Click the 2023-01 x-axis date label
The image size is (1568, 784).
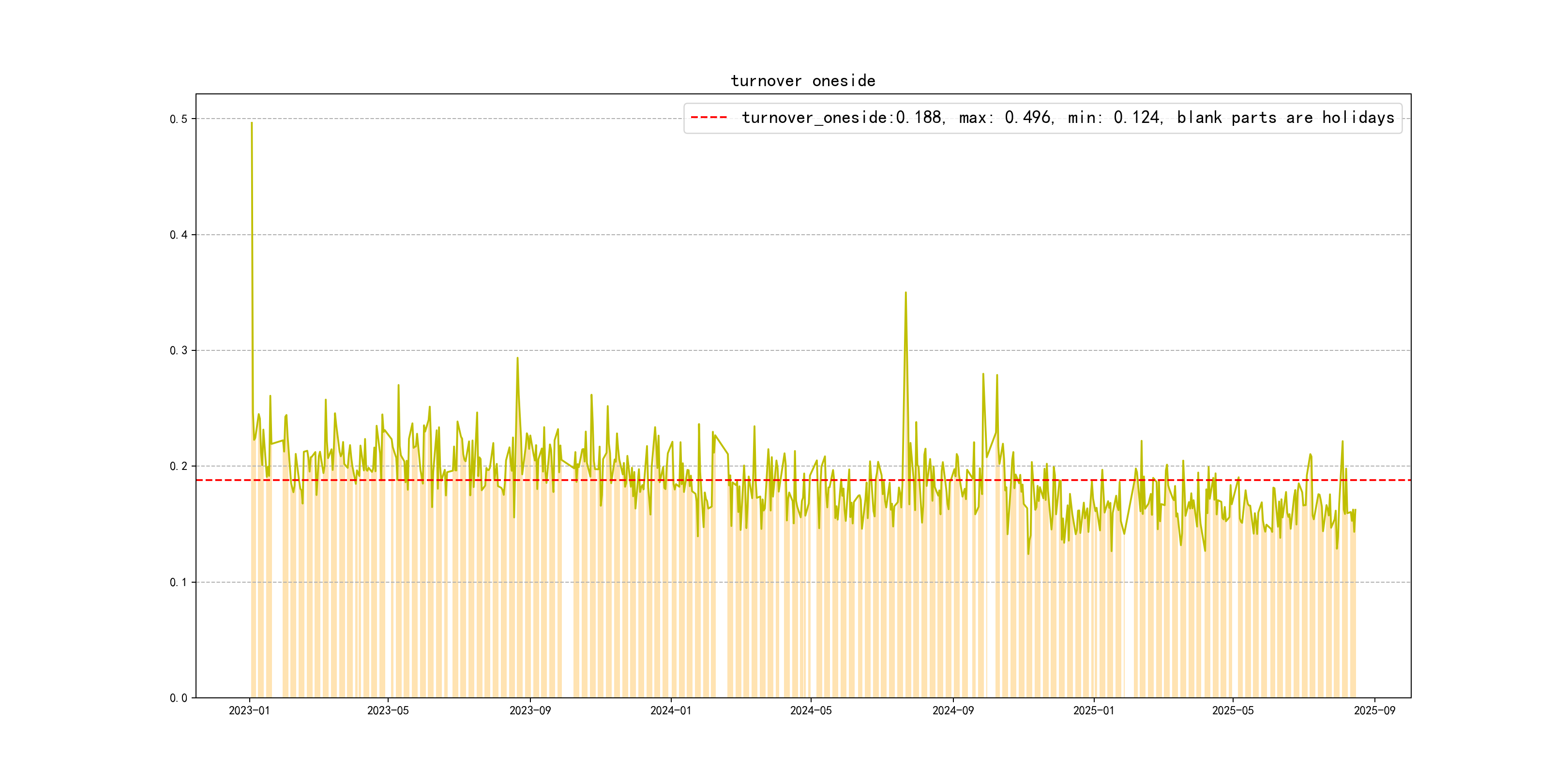click(x=249, y=711)
